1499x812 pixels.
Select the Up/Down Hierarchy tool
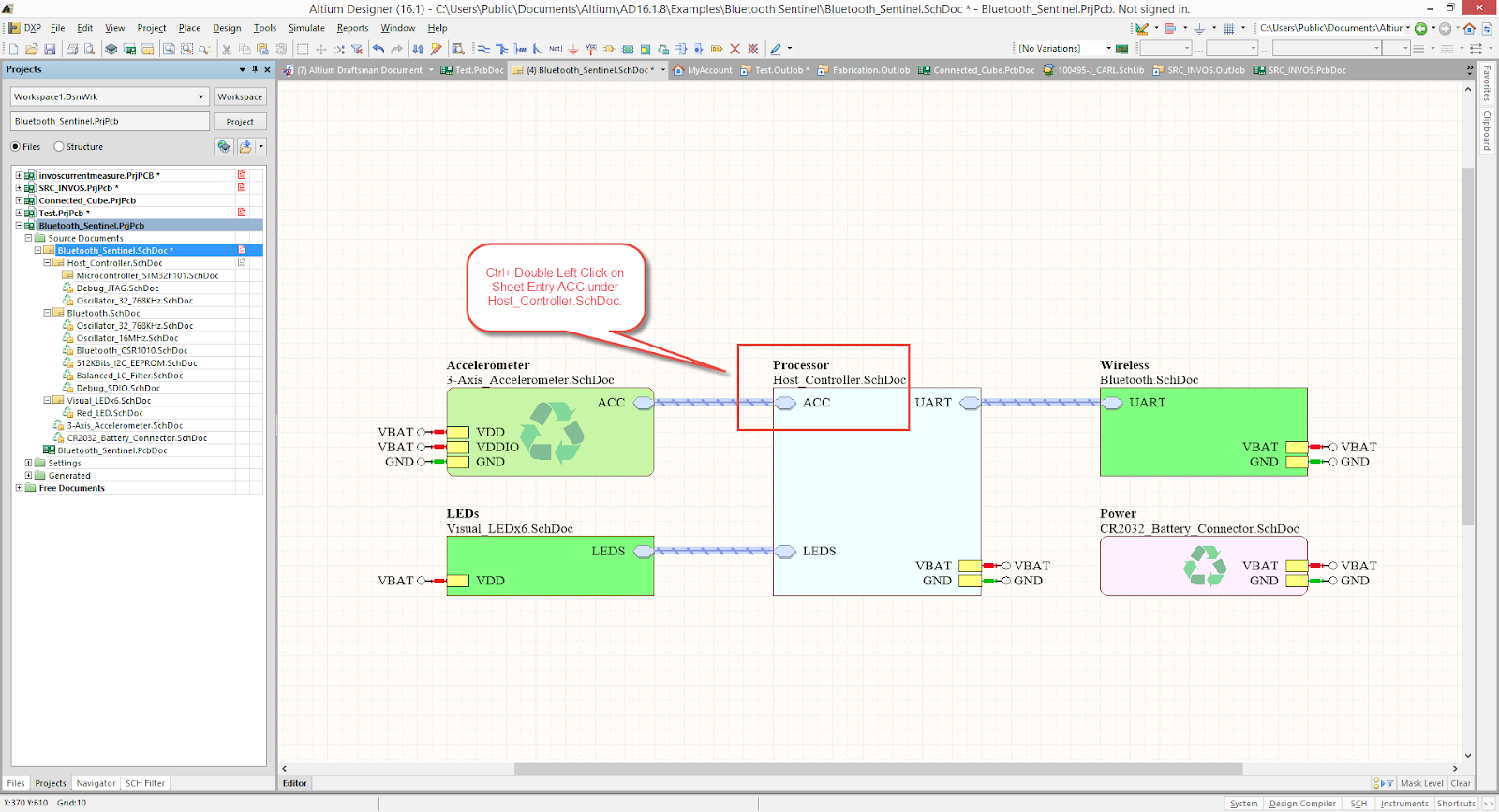[x=418, y=49]
